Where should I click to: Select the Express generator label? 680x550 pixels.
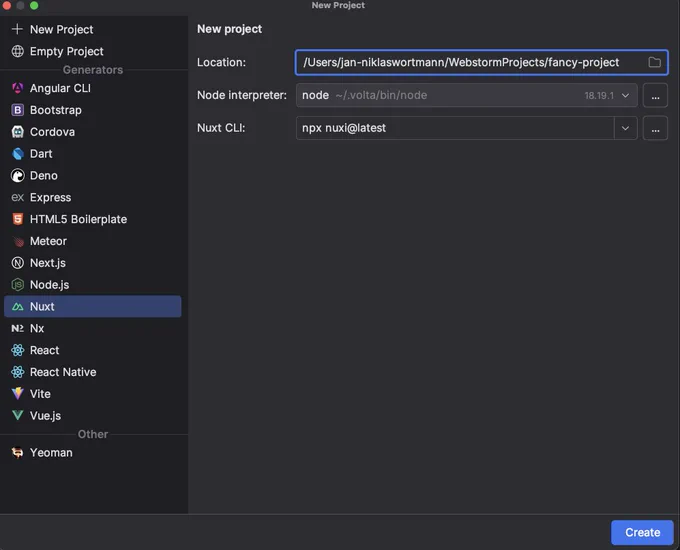point(50,197)
